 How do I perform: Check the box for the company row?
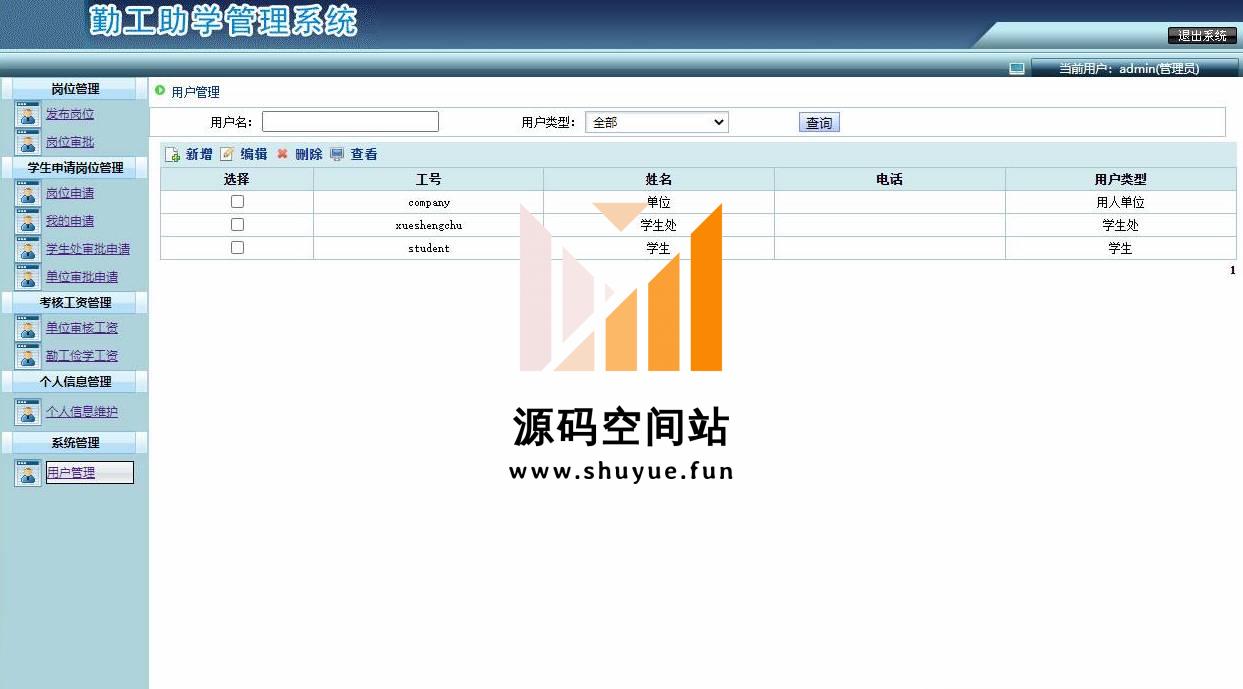point(237,201)
